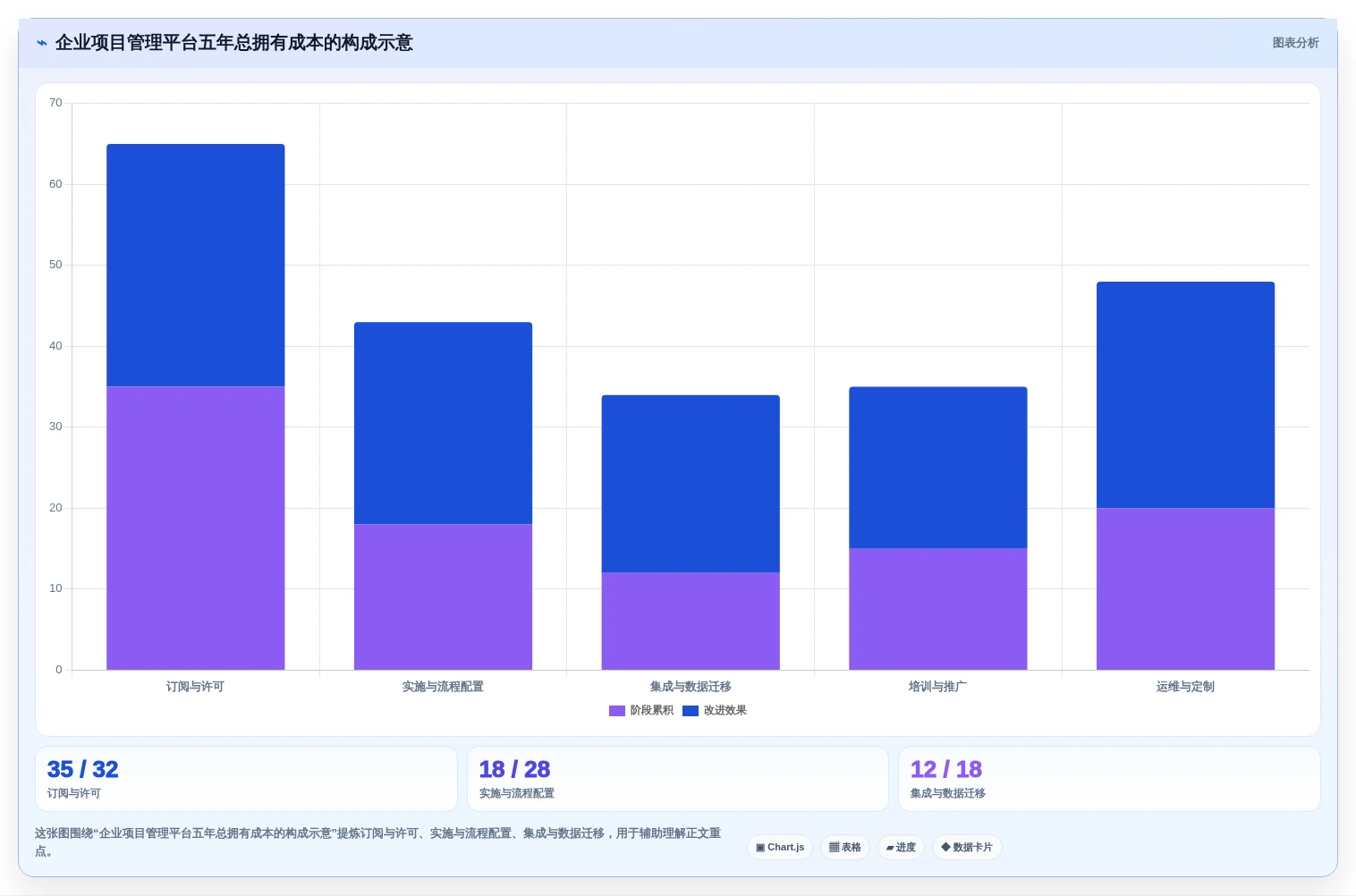
Task: Click the x-axis label 运维与定制
Action: [1185, 687]
